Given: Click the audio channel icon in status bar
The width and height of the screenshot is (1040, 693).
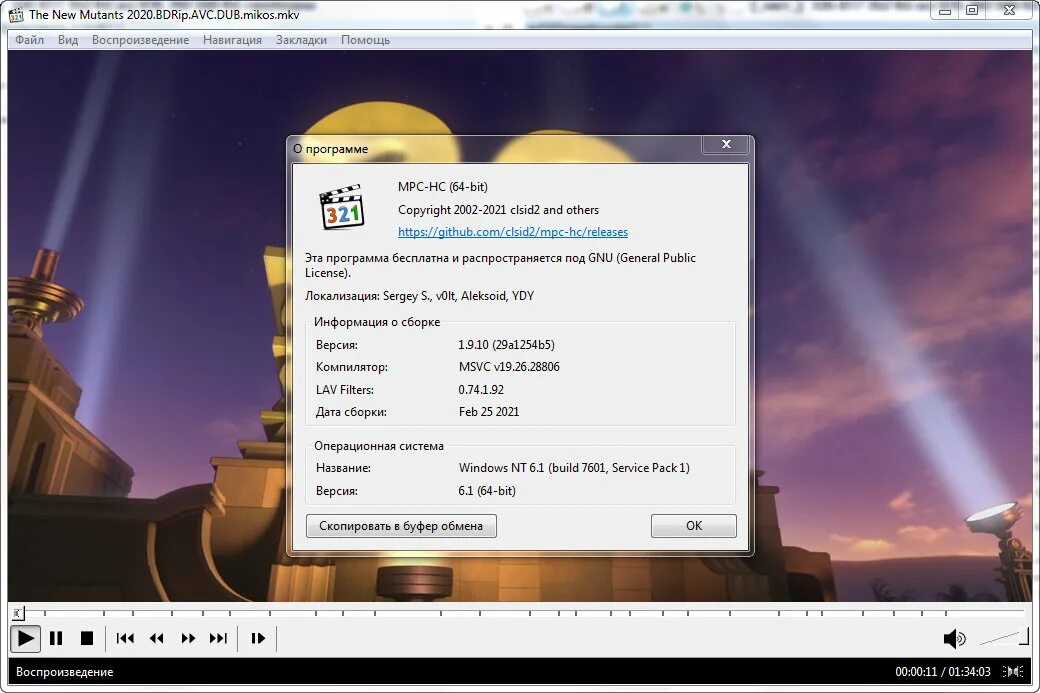Looking at the screenshot, I should pos(1013,672).
